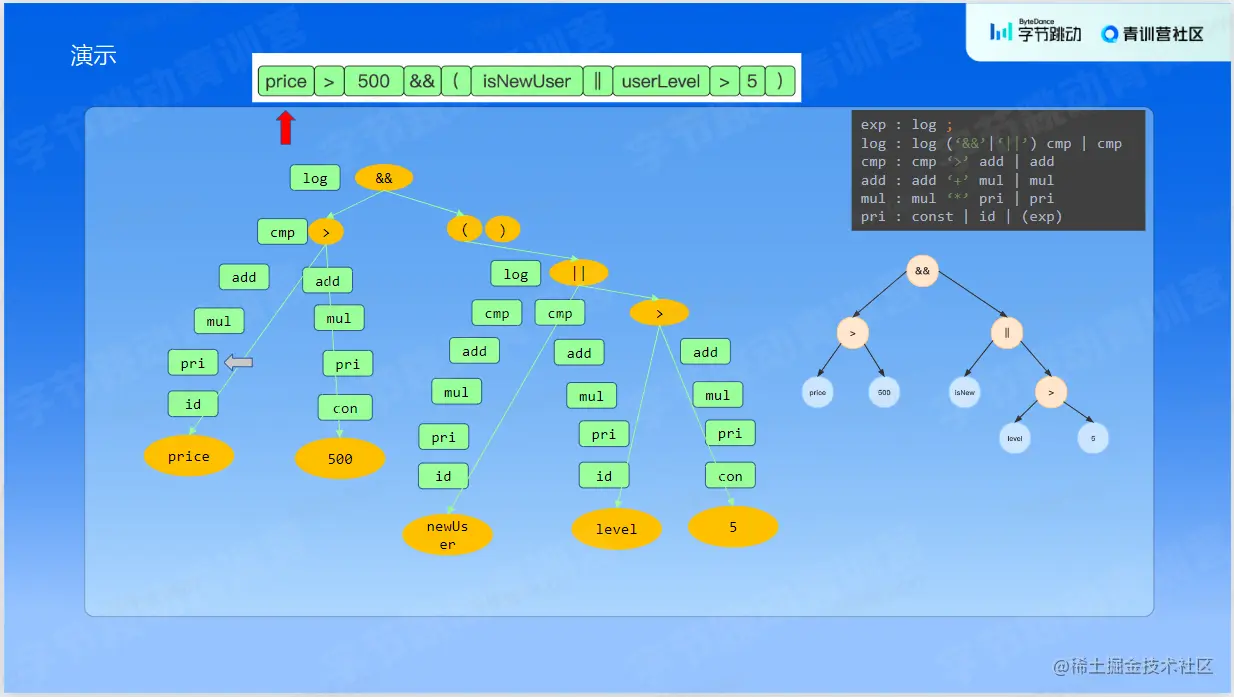Image resolution: width=1234 pixels, height=697 pixels.
Task: Select the isNewUser token box
Action: point(527,81)
